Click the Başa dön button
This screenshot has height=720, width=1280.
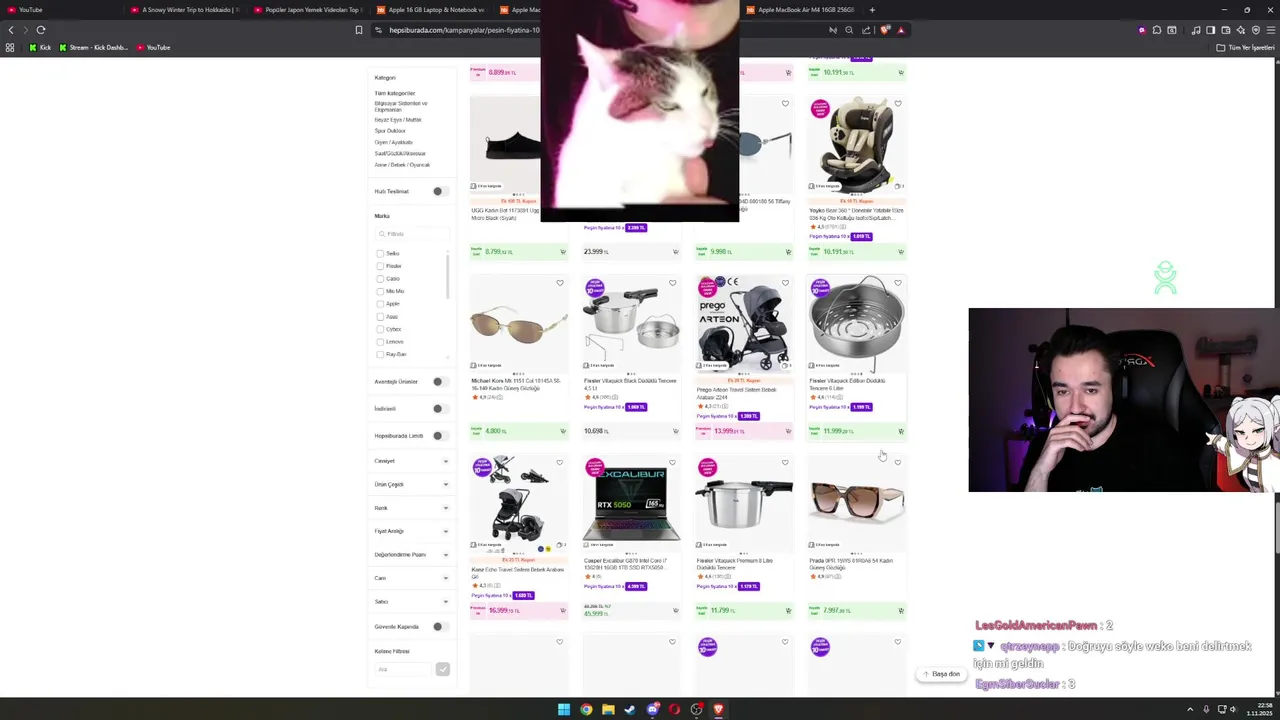coord(941,674)
